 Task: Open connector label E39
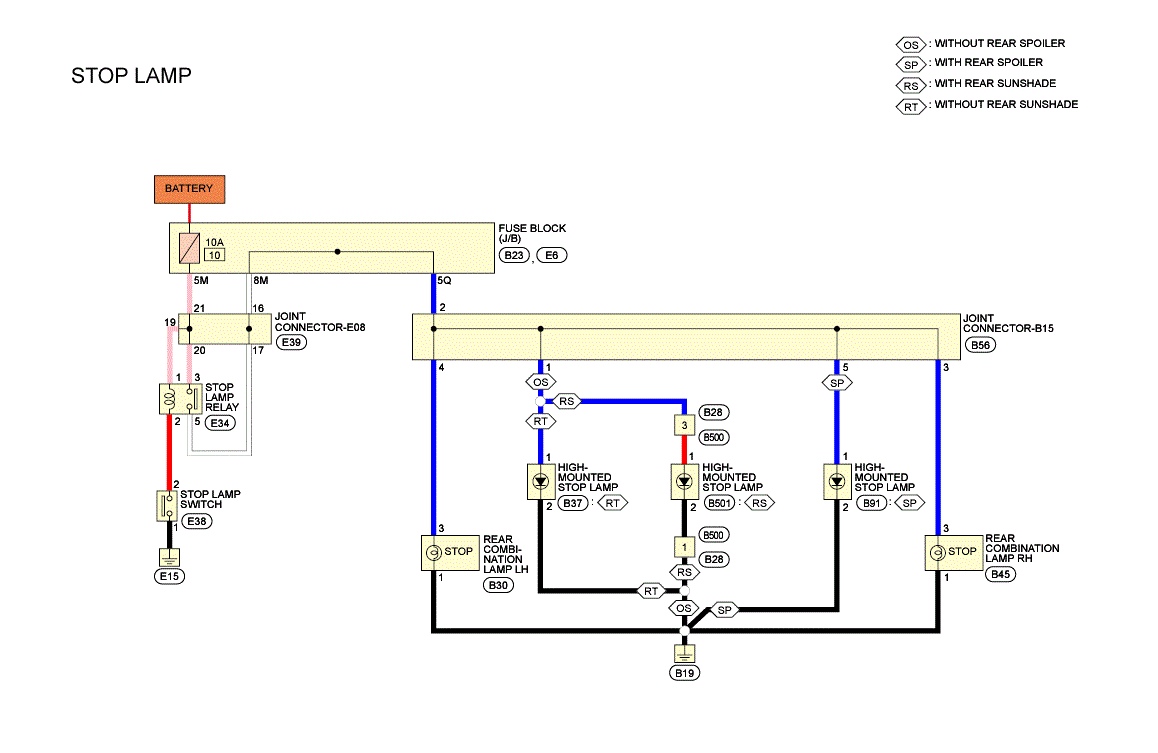point(291,343)
